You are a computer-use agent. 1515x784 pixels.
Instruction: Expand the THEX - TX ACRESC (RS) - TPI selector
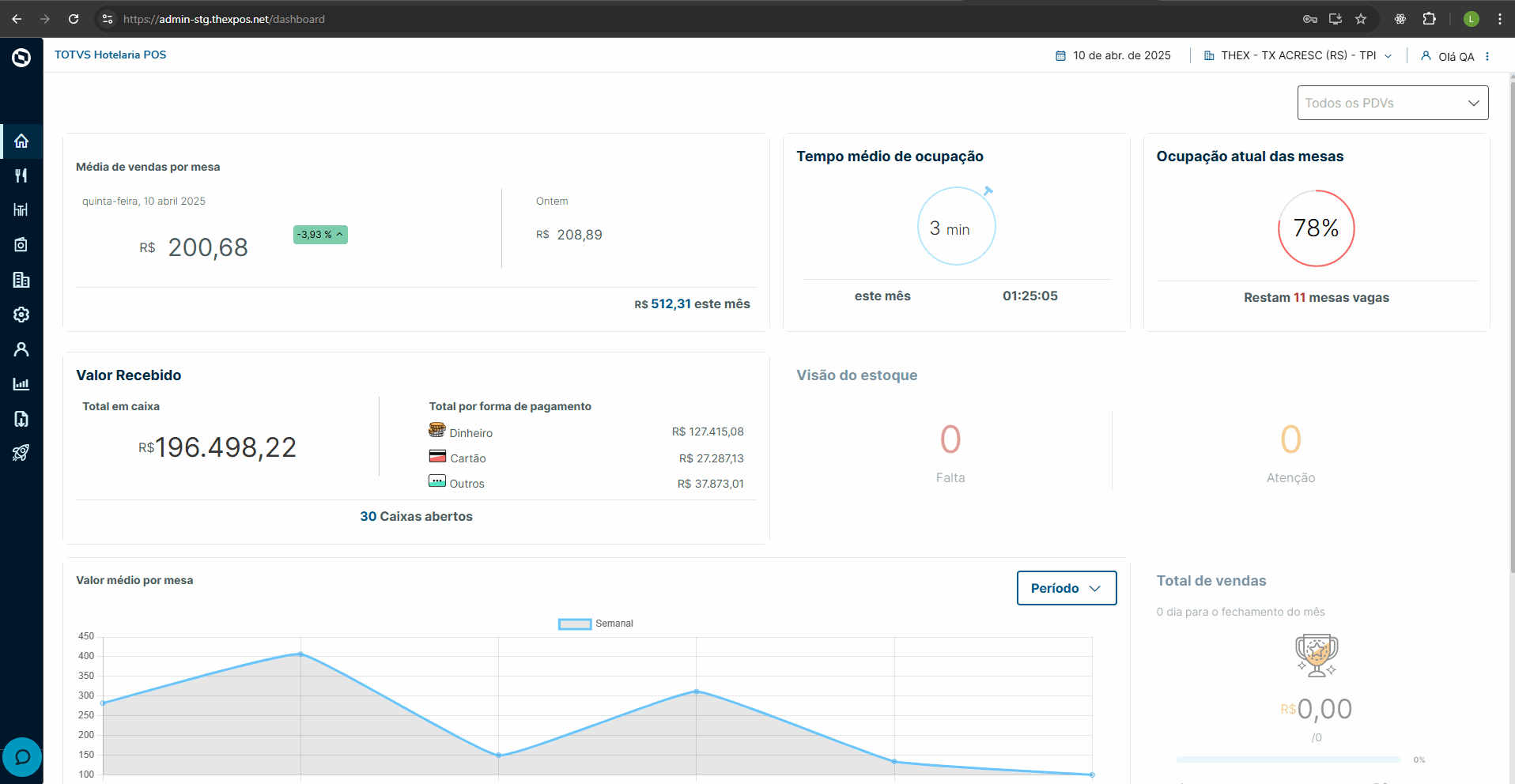pyautogui.click(x=1298, y=55)
